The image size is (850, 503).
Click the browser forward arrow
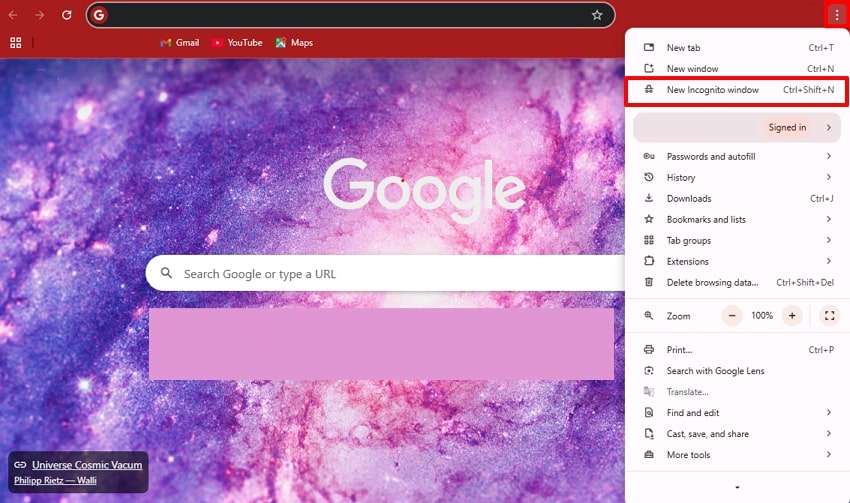(40, 15)
